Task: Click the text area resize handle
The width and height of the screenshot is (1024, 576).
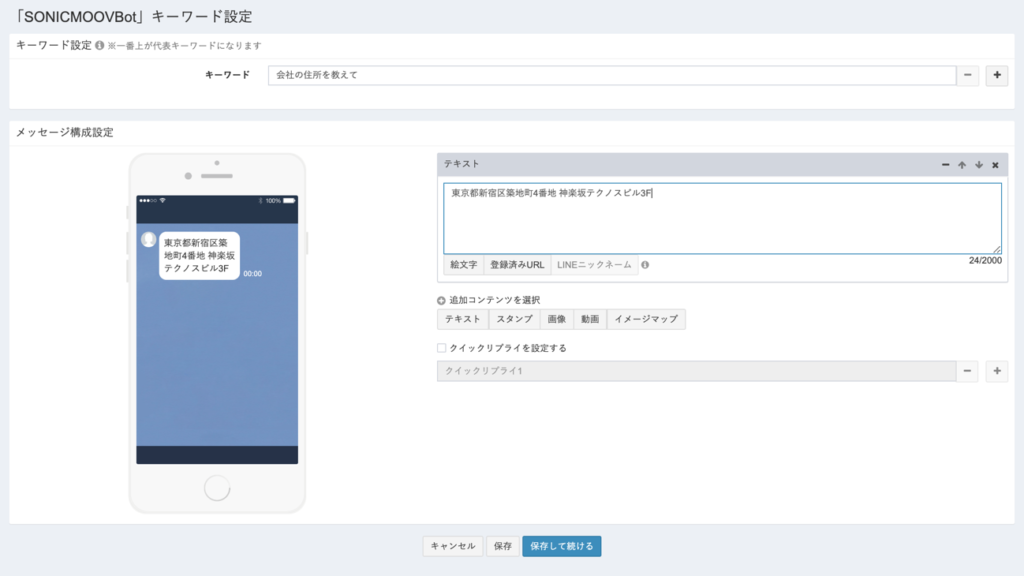Action: click(997, 249)
